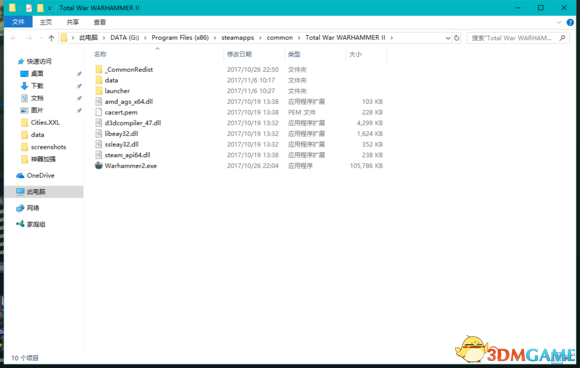
Task: Select the cacert.pem file icon
Action: (x=98, y=112)
